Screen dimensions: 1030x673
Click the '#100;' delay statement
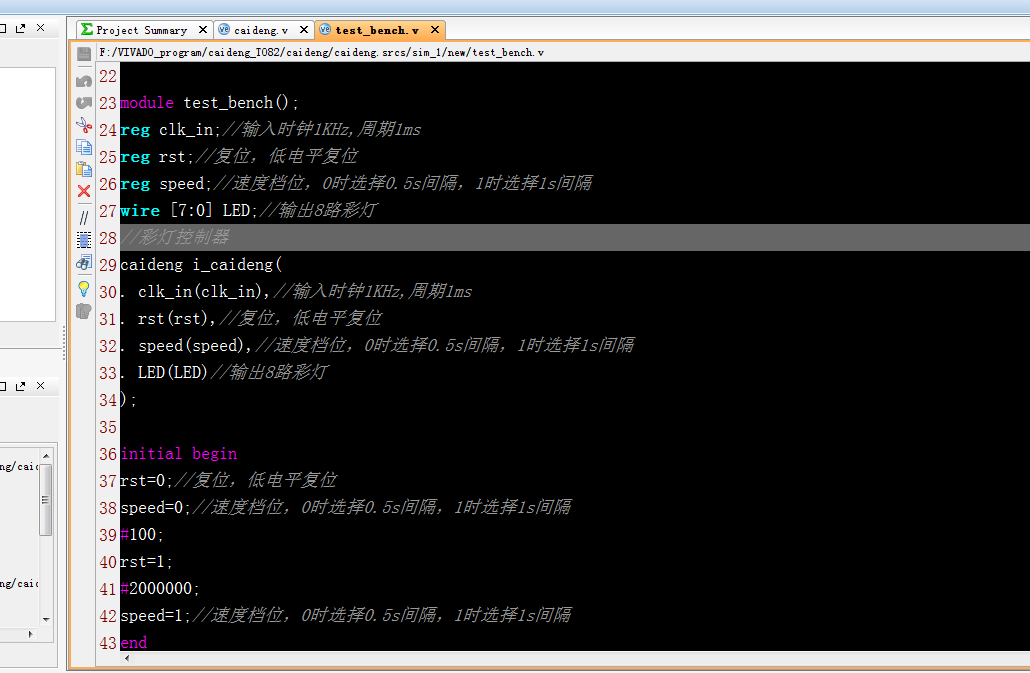tap(142, 534)
